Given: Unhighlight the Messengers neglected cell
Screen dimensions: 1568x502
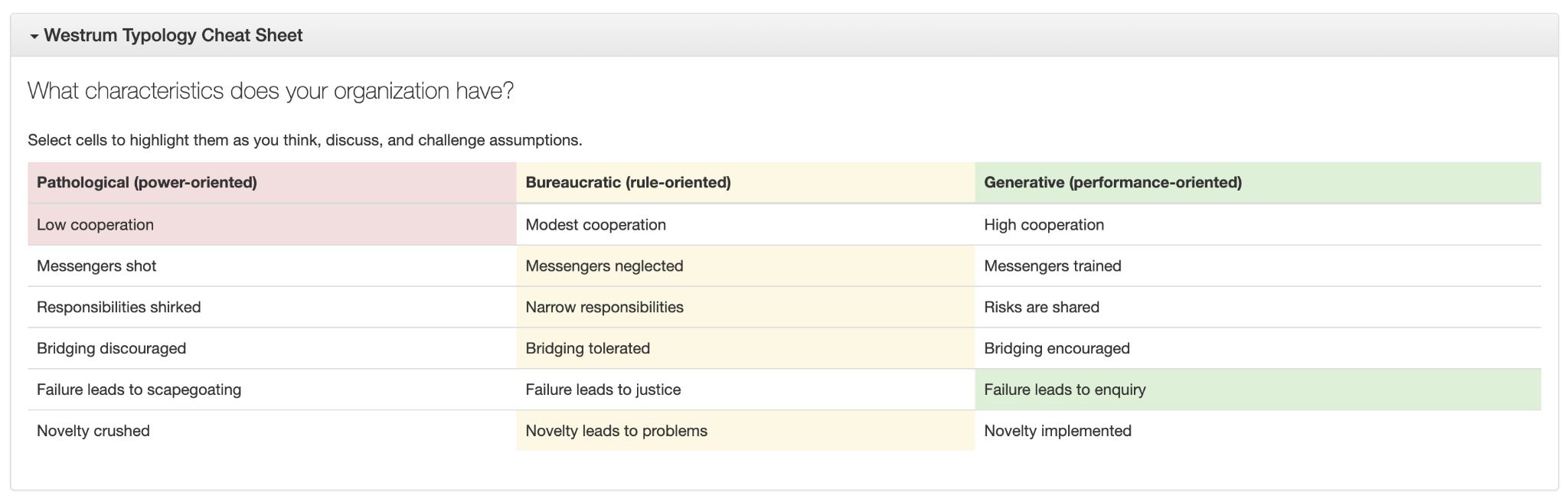Looking at the screenshot, I should 746,266.
